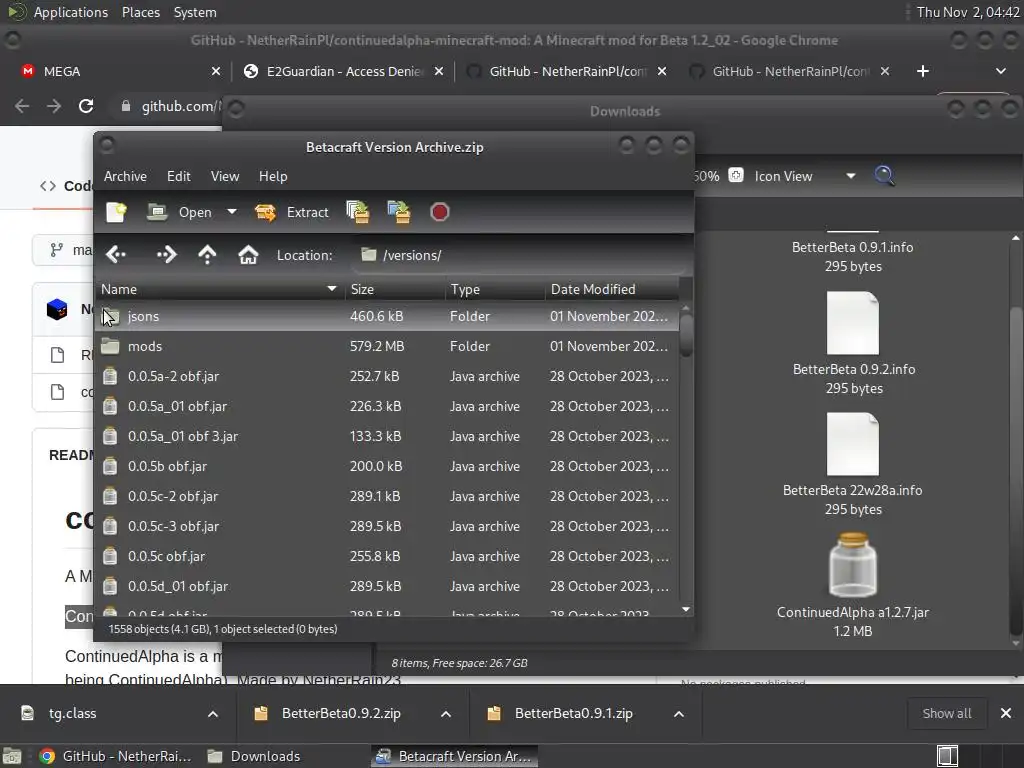Open the View menu in the archive manager
The width and height of the screenshot is (1024, 768).
[225, 176]
